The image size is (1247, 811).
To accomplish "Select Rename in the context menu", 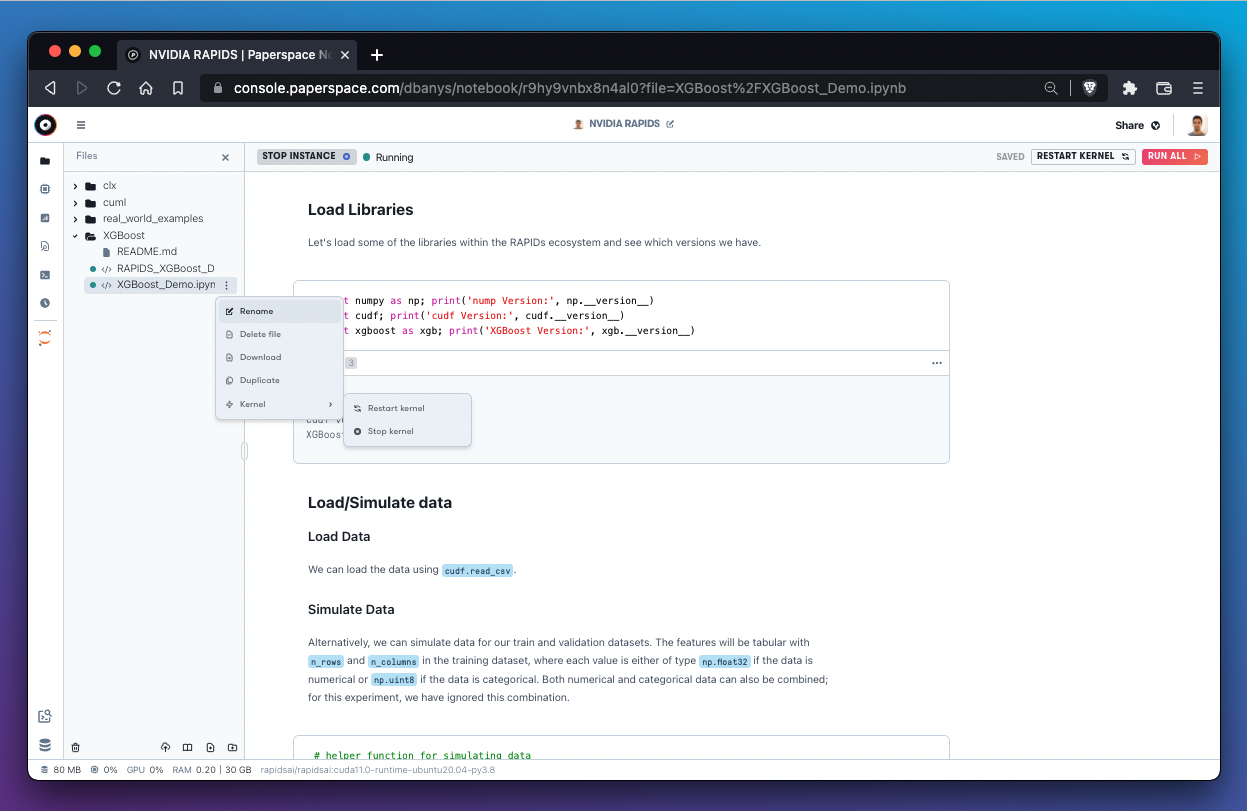I will [x=280, y=311].
